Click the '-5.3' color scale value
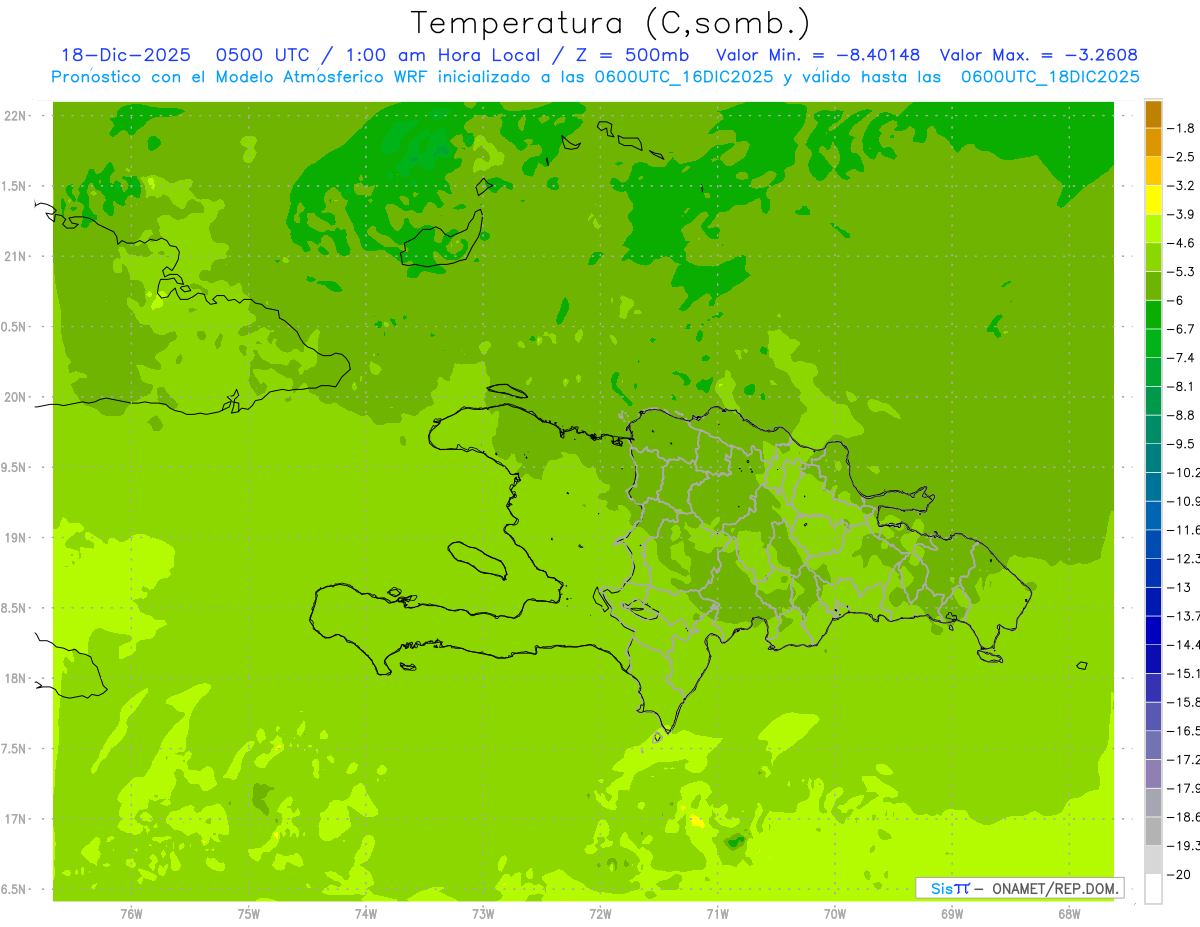 coord(1181,272)
